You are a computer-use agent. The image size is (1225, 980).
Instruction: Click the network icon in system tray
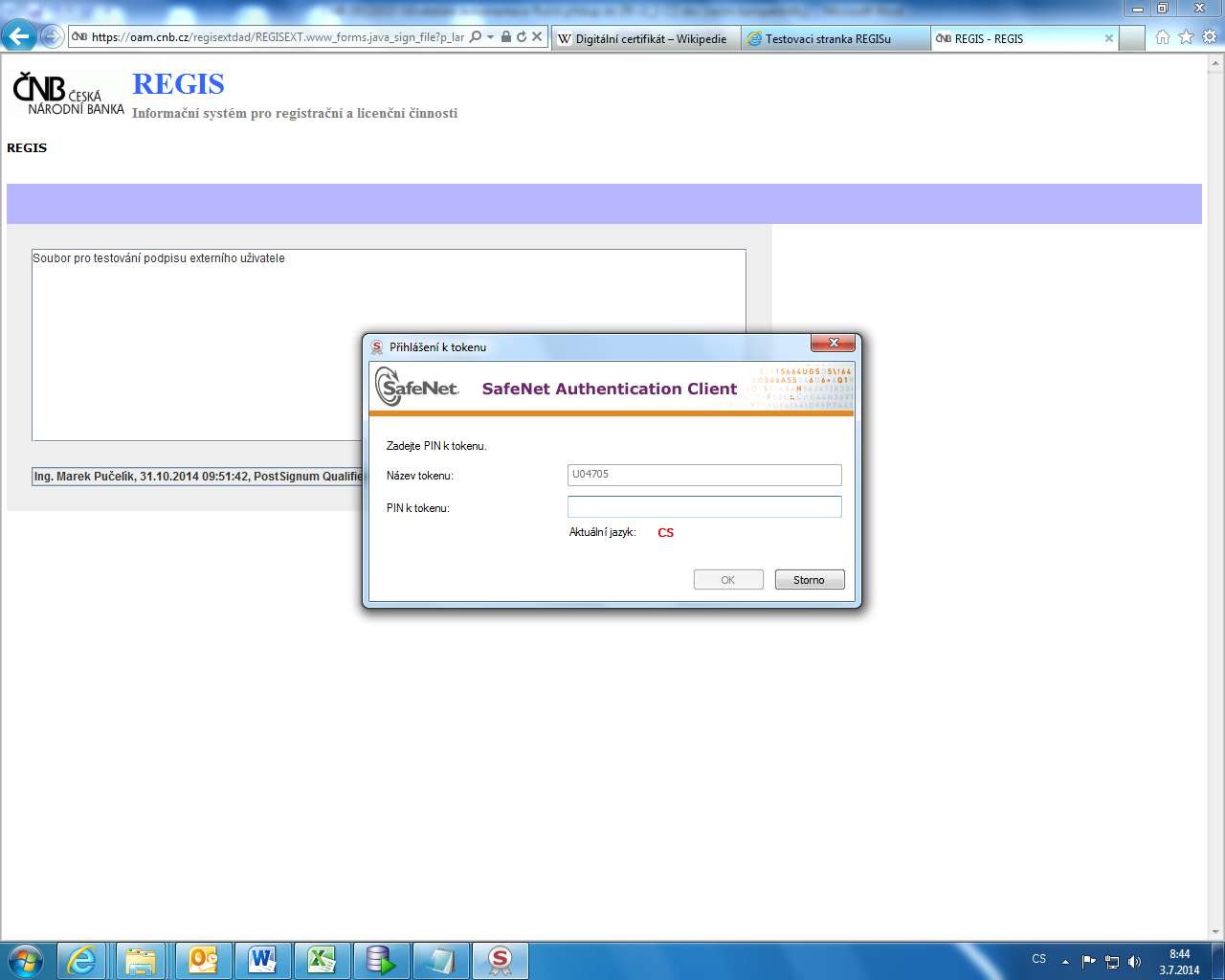[x=1112, y=962]
